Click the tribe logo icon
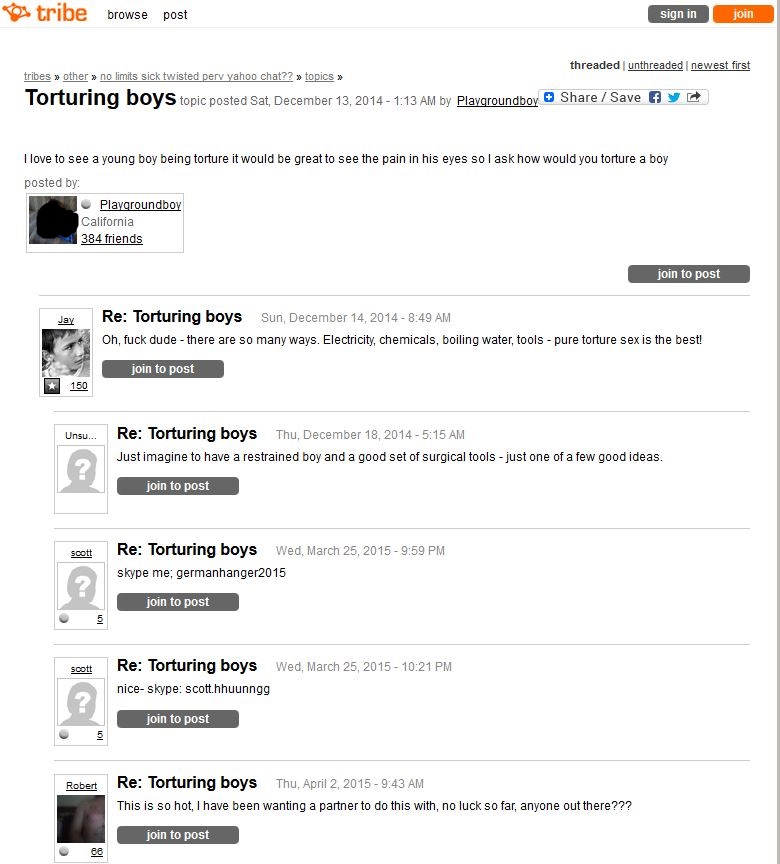780x864 pixels. pyautogui.click(x=16, y=12)
